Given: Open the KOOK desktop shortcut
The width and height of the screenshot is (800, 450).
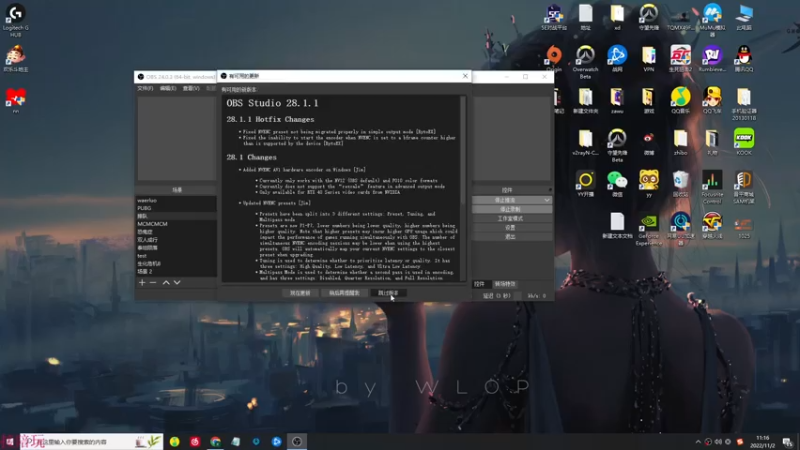Looking at the screenshot, I should click(x=744, y=142).
